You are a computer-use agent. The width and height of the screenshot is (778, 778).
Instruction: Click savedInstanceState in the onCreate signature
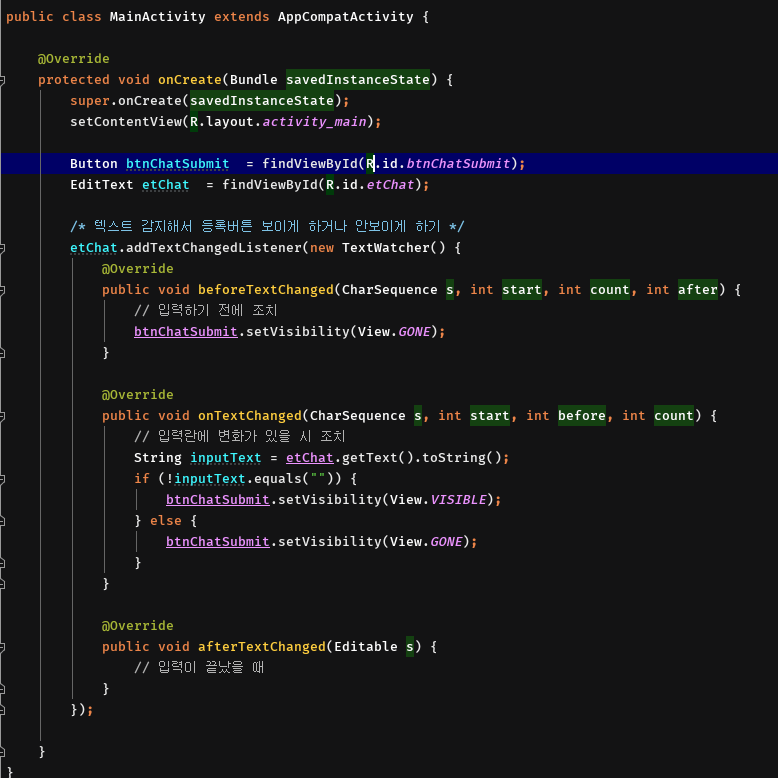coord(358,80)
